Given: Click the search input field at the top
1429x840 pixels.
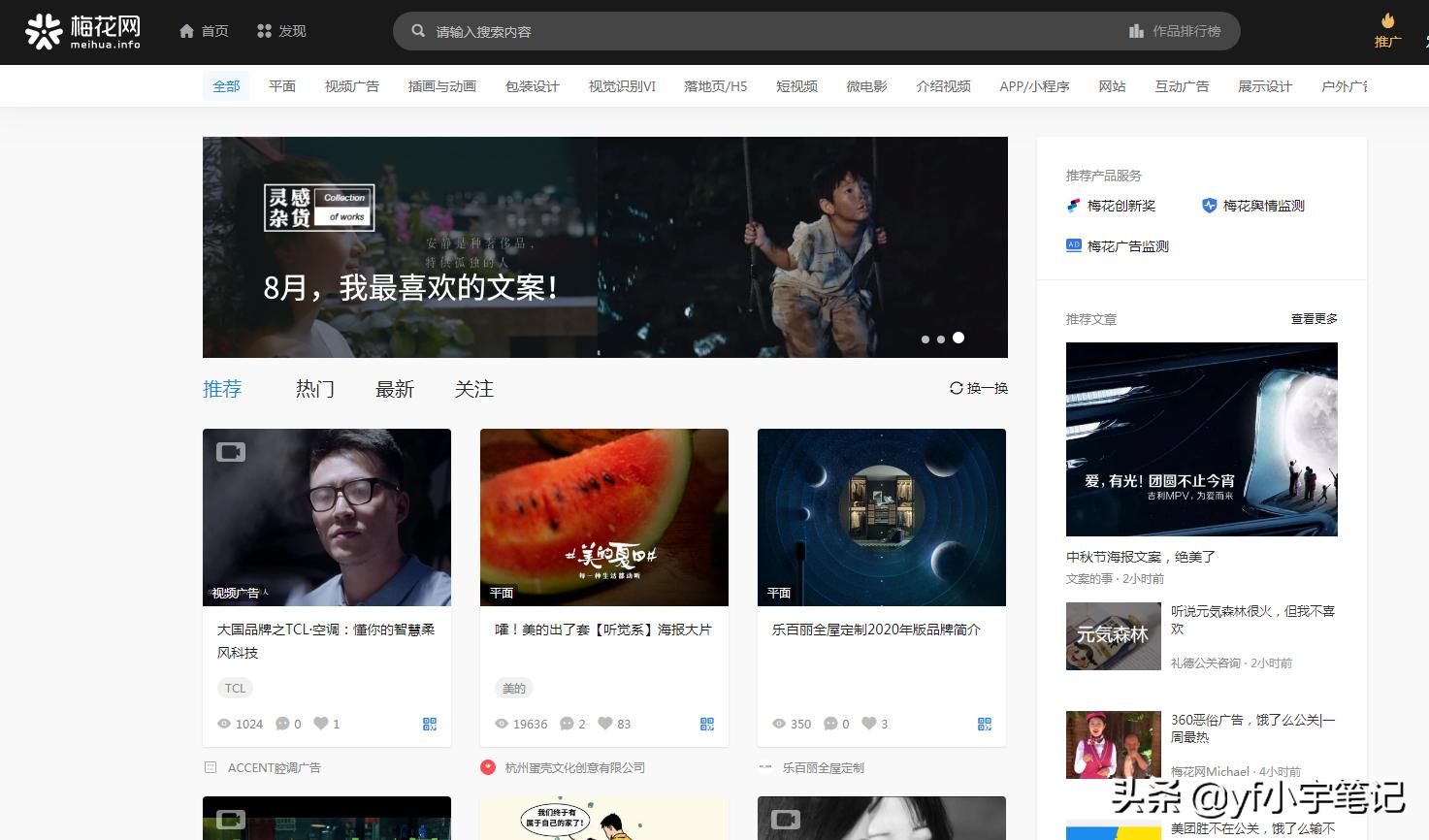Looking at the screenshot, I should (x=679, y=30).
